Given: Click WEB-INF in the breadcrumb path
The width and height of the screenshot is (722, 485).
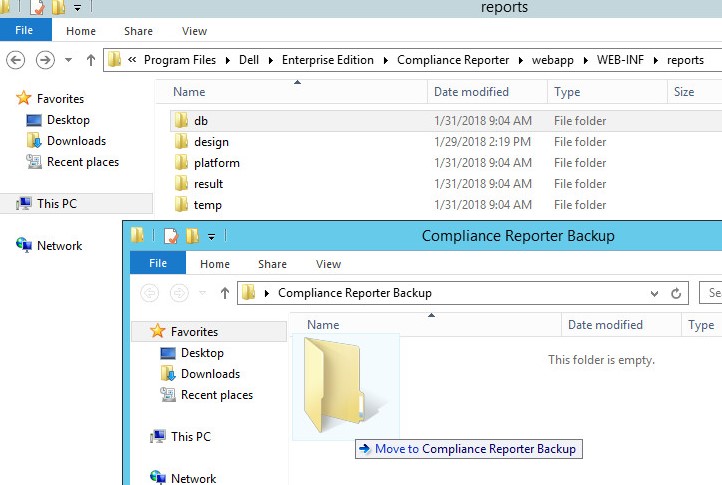Looking at the screenshot, I should point(620,60).
